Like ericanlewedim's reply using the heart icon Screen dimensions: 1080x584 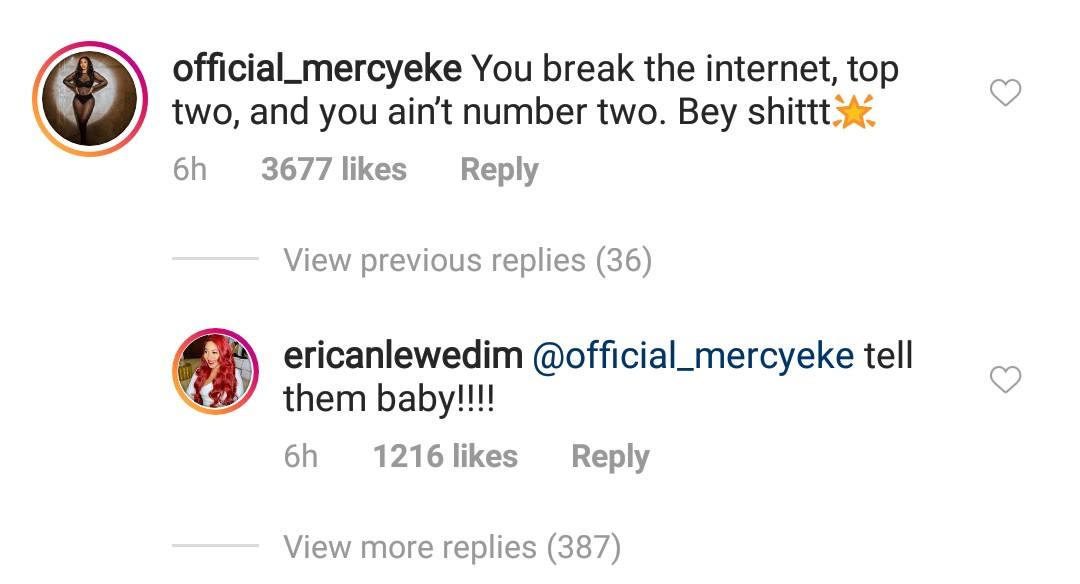click(1005, 379)
